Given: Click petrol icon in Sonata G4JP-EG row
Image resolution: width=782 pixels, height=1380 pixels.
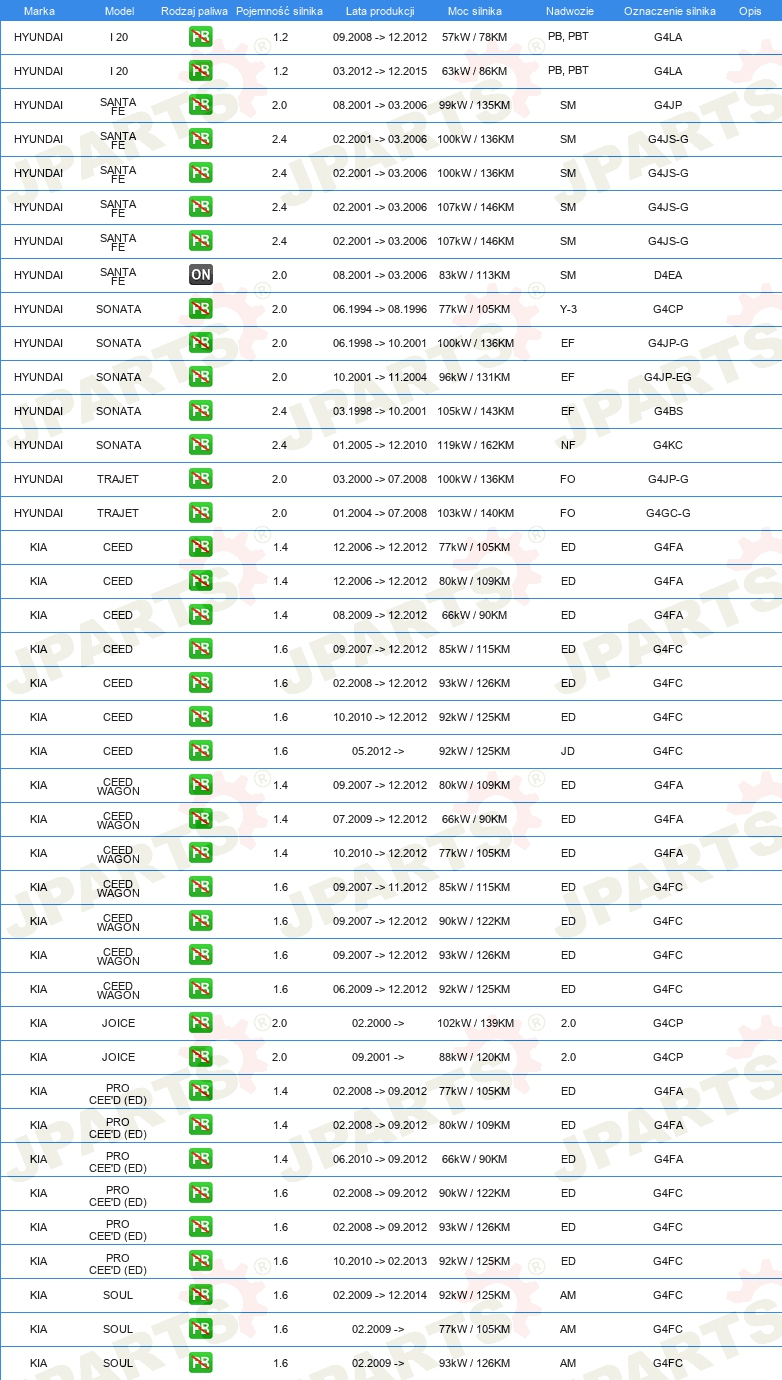Looking at the screenshot, I should [x=201, y=377].
